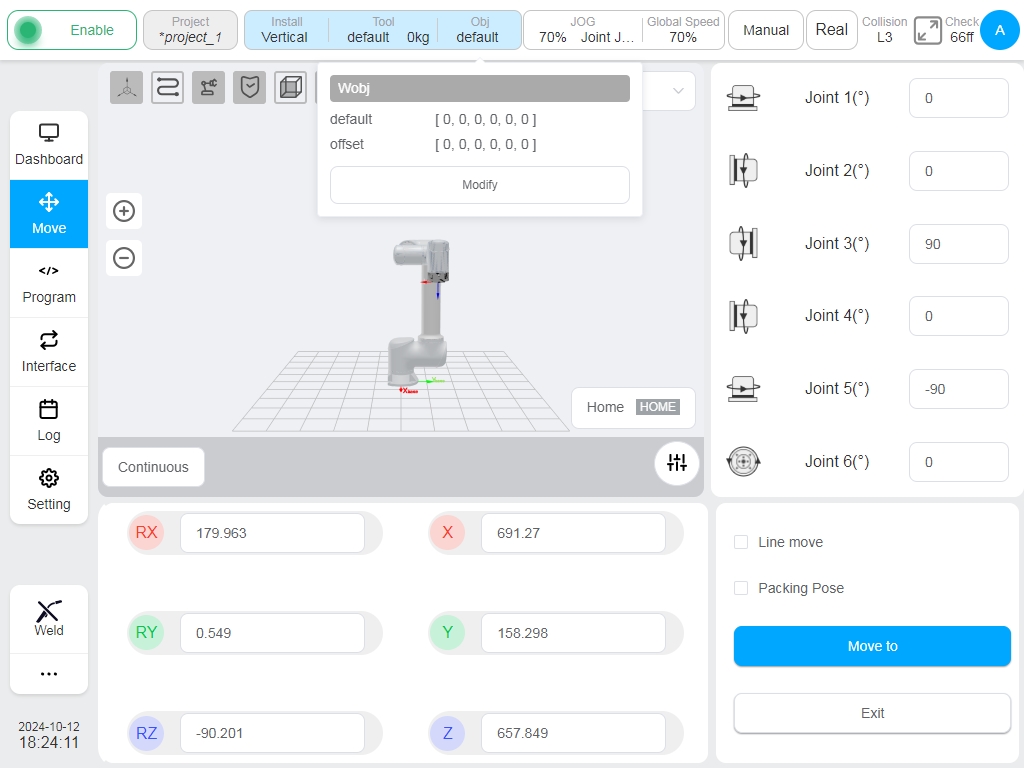1024x768 pixels.
Task: Check the Line move checkbox
Action: point(741,542)
